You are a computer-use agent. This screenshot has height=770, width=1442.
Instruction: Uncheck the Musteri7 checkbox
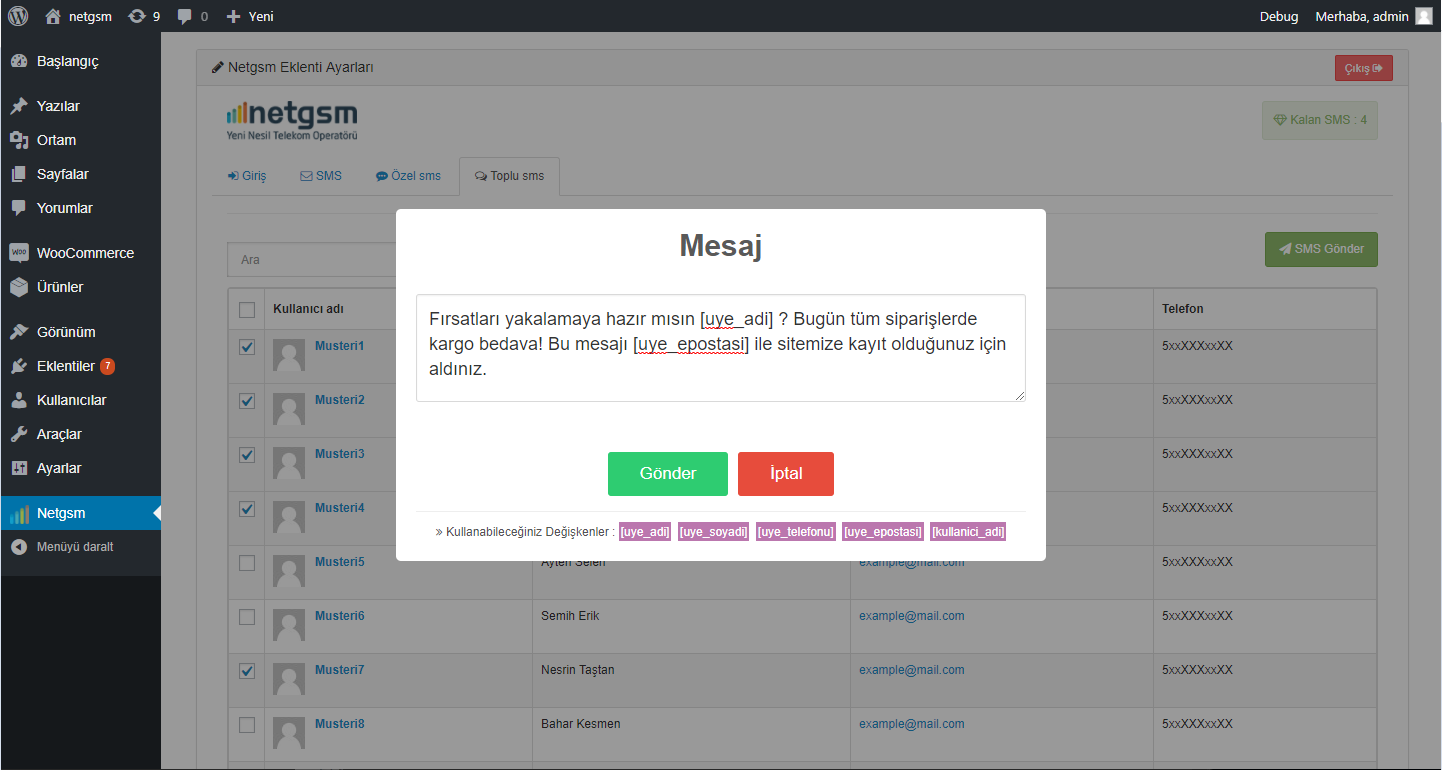point(247,671)
